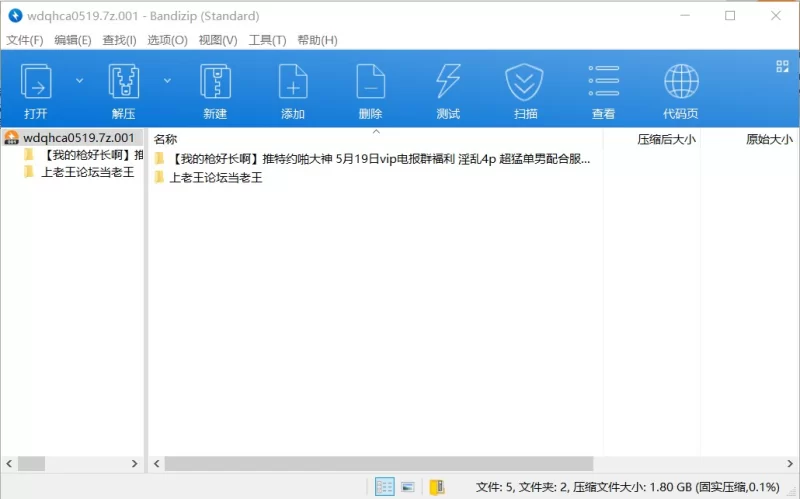Sort by the 原始大小 column header
Image resolution: width=800 pixels, height=499 pixels.
(769, 139)
